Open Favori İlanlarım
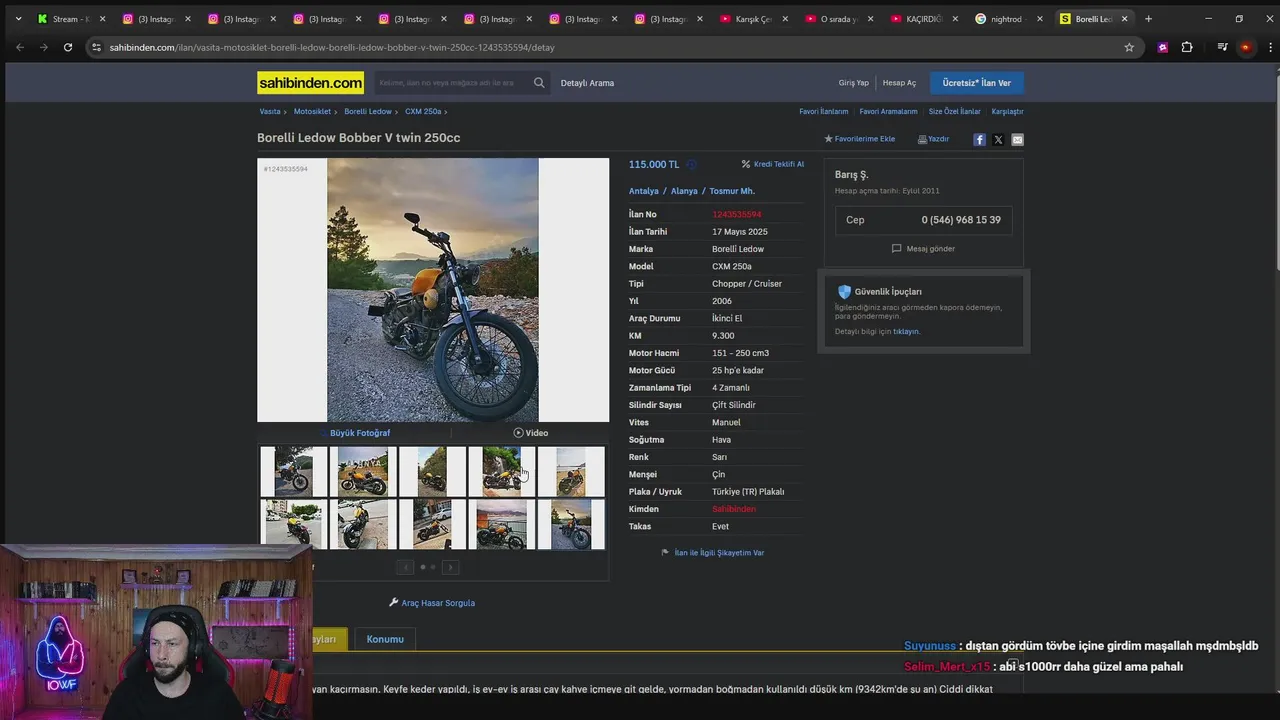The height and width of the screenshot is (720, 1280). pos(824,112)
